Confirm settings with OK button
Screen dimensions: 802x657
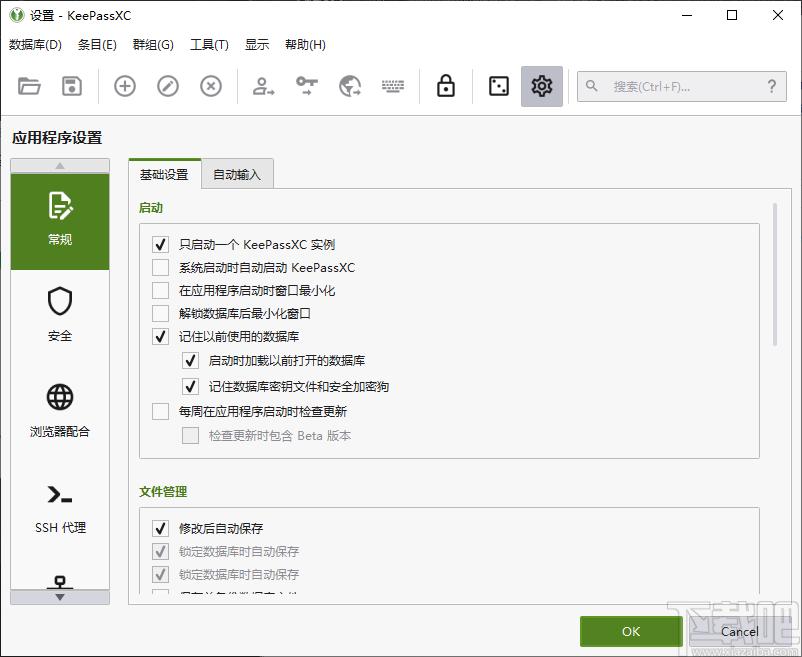[631, 631]
